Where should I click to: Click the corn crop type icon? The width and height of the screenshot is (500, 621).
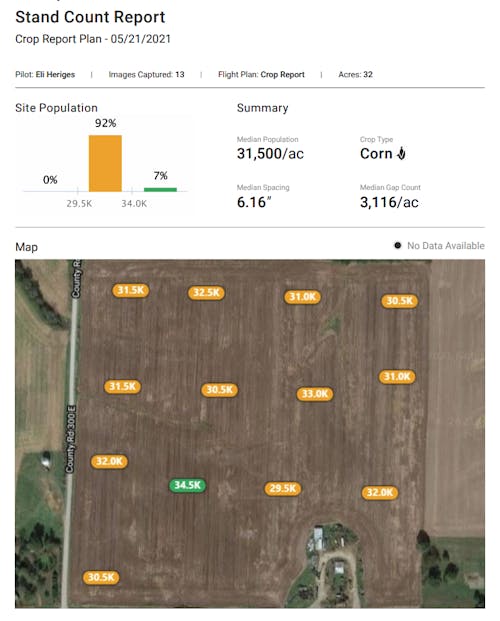pos(402,153)
